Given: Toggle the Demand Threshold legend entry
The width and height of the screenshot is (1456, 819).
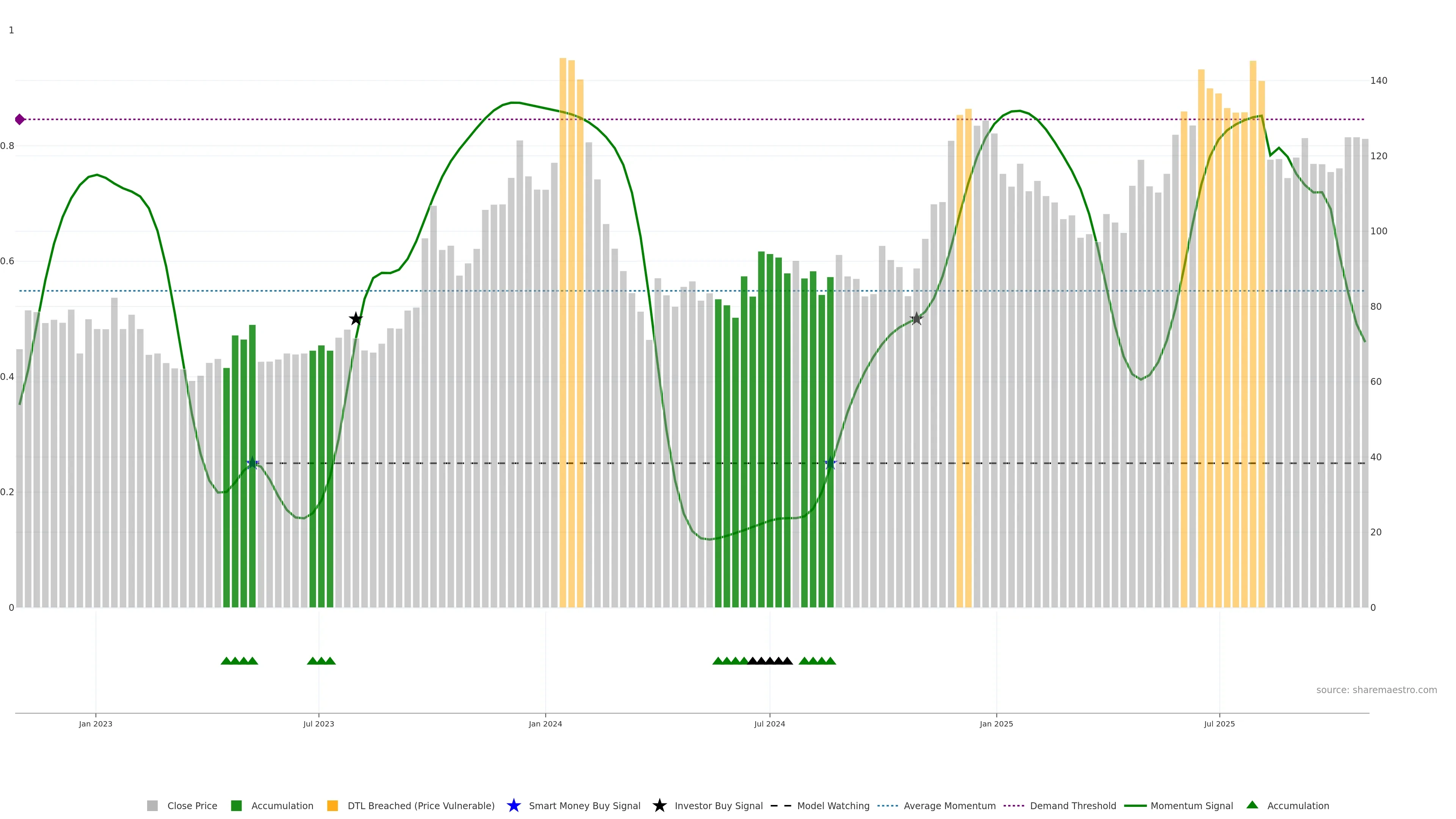Looking at the screenshot, I should tap(1072, 806).
